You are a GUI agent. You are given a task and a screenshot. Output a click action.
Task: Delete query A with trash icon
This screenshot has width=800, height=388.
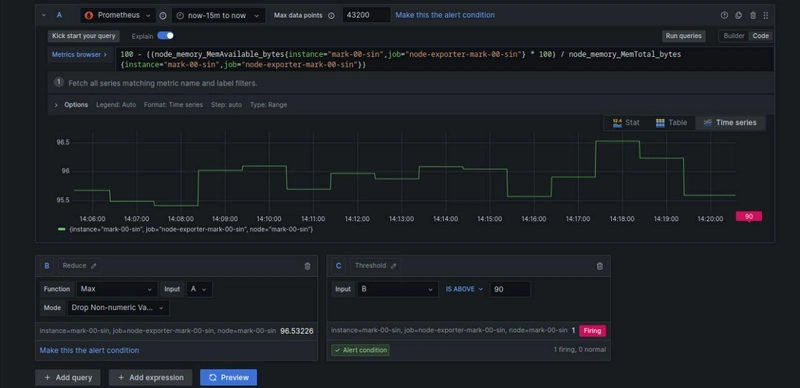click(x=753, y=15)
